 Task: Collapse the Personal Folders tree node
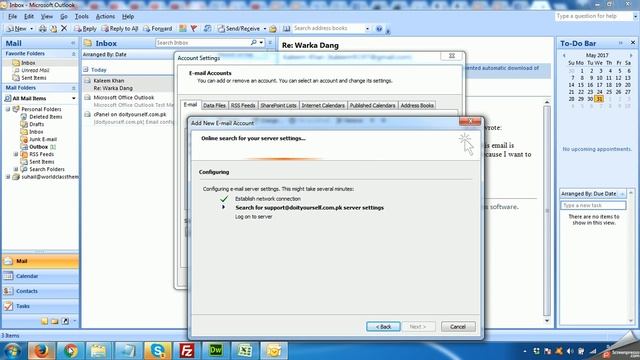click(x=8, y=109)
